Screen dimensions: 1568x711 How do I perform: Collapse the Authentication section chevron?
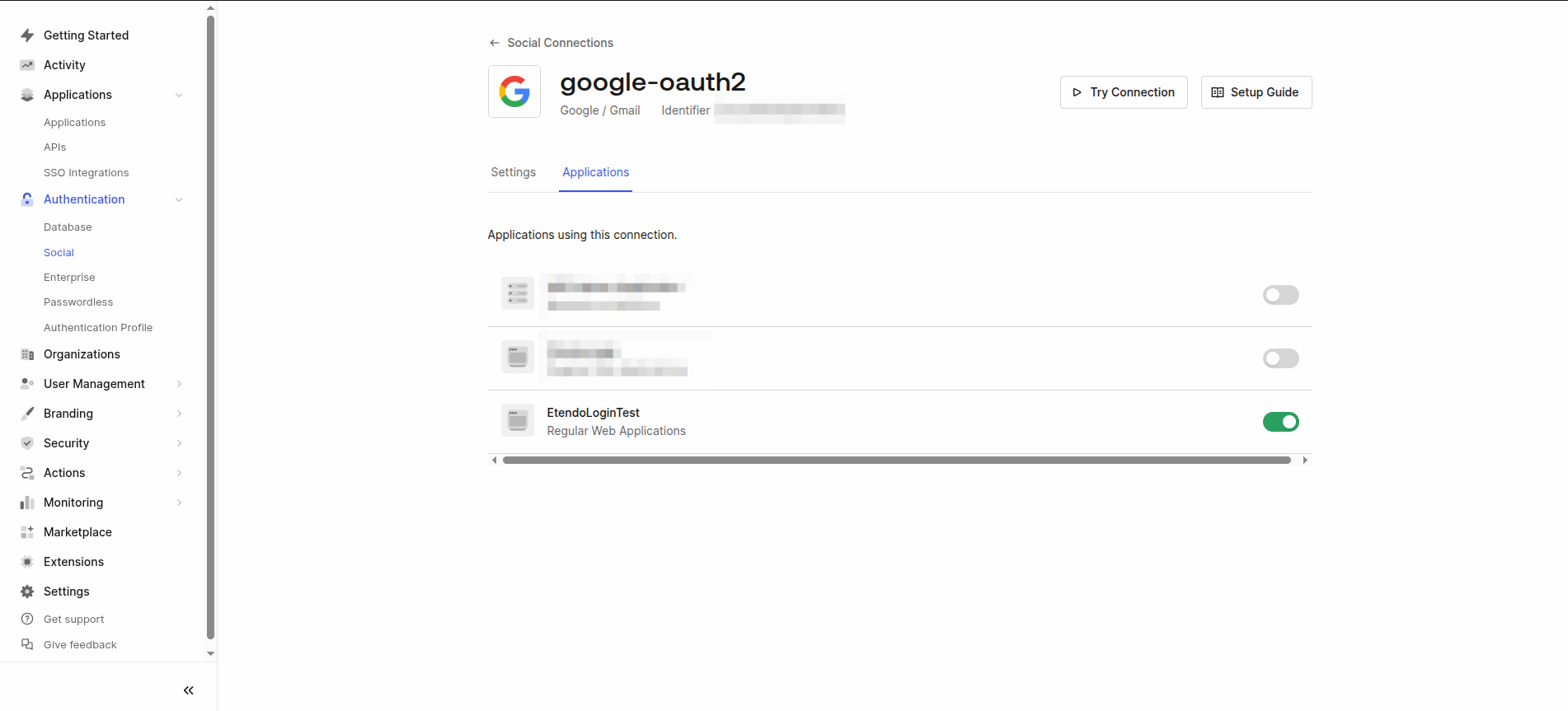pos(179,199)
